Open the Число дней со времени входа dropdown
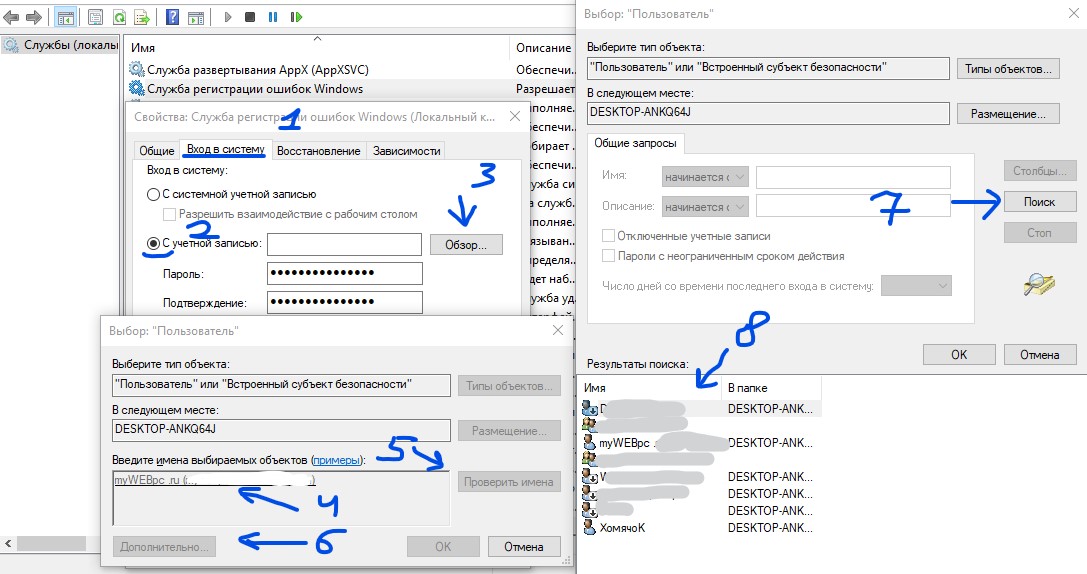Viewport: 1087px width, 574px height. point(916,286)
